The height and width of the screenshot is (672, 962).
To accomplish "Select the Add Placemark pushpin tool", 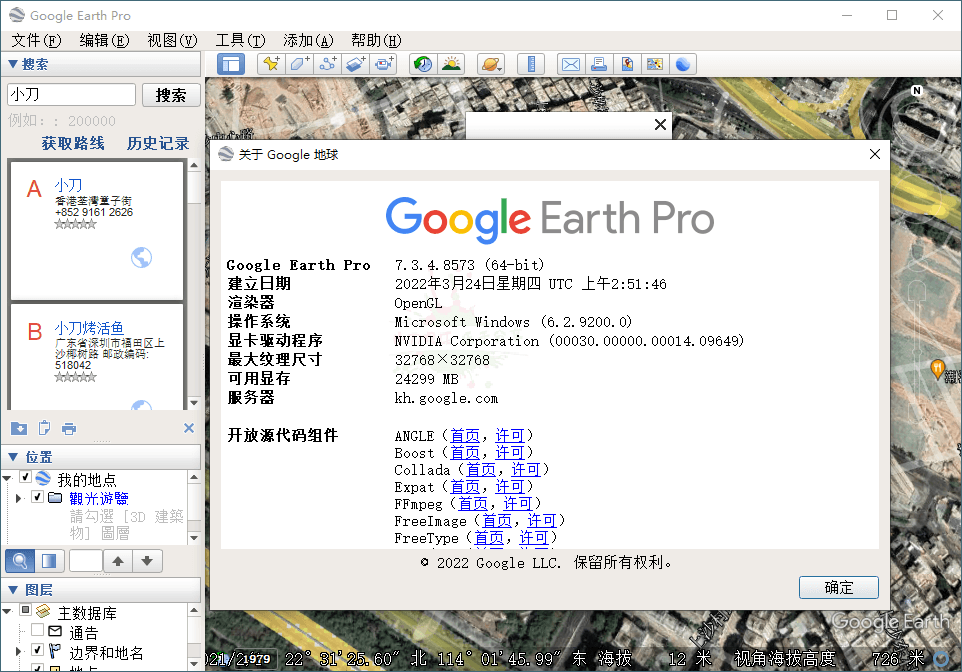I will (x=271, y=63).
